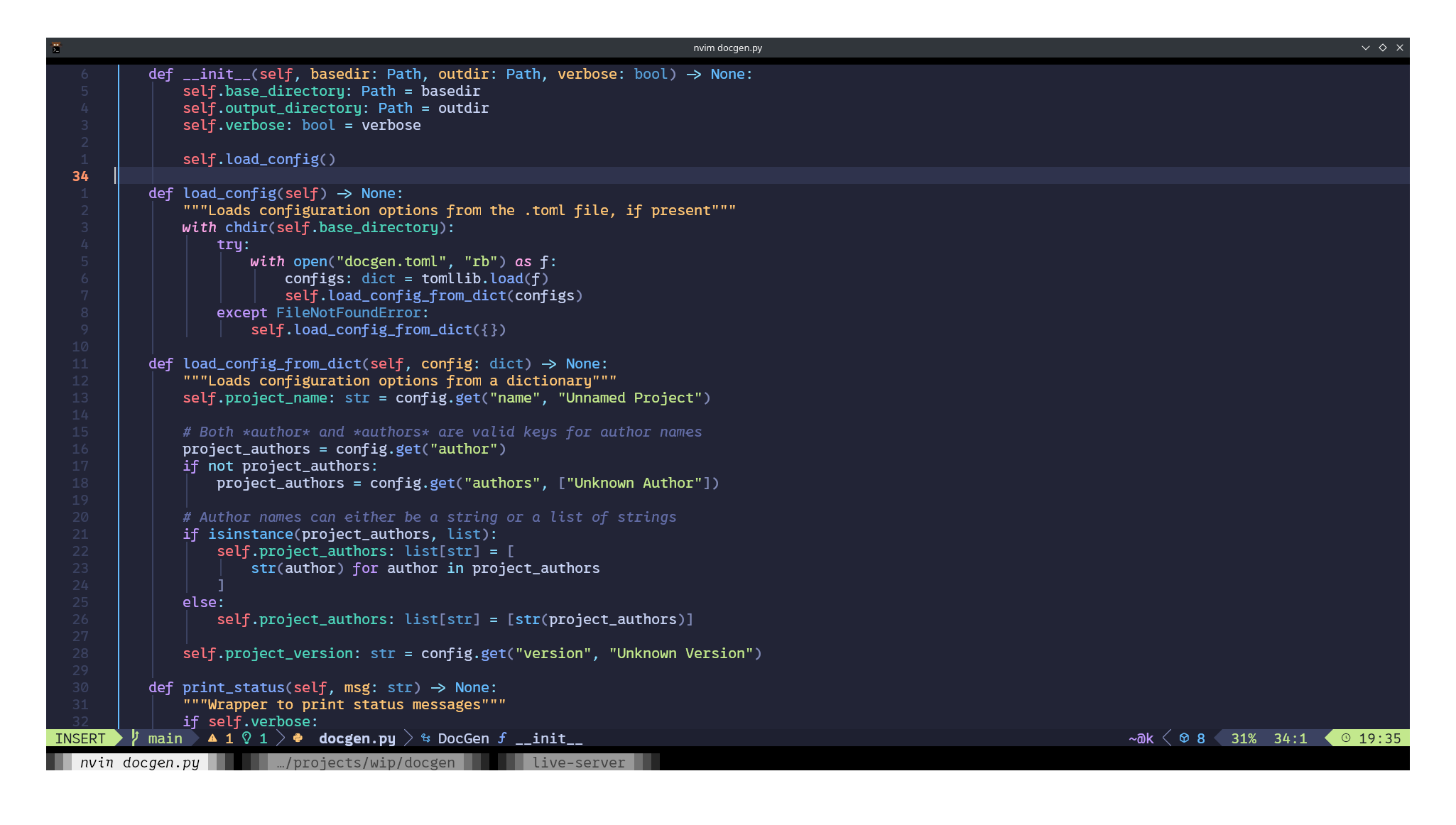Click the 31% file progress indicator
Screen dimensions: 1456x825
1243,738
